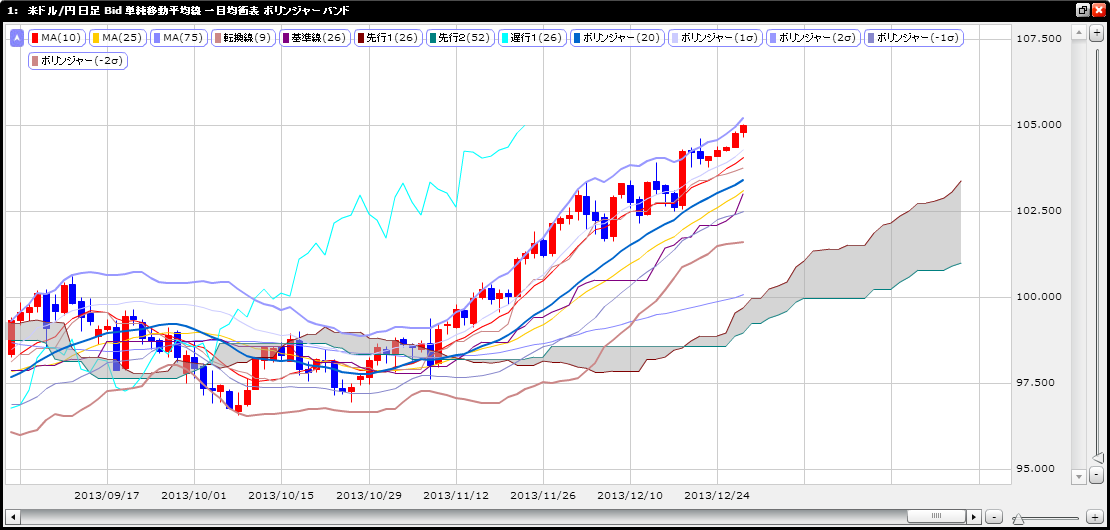The height and width of the screenshot is (530, 1110).
Task: Click the 107.500 price axis label
Action: [x=1041, y=38]
